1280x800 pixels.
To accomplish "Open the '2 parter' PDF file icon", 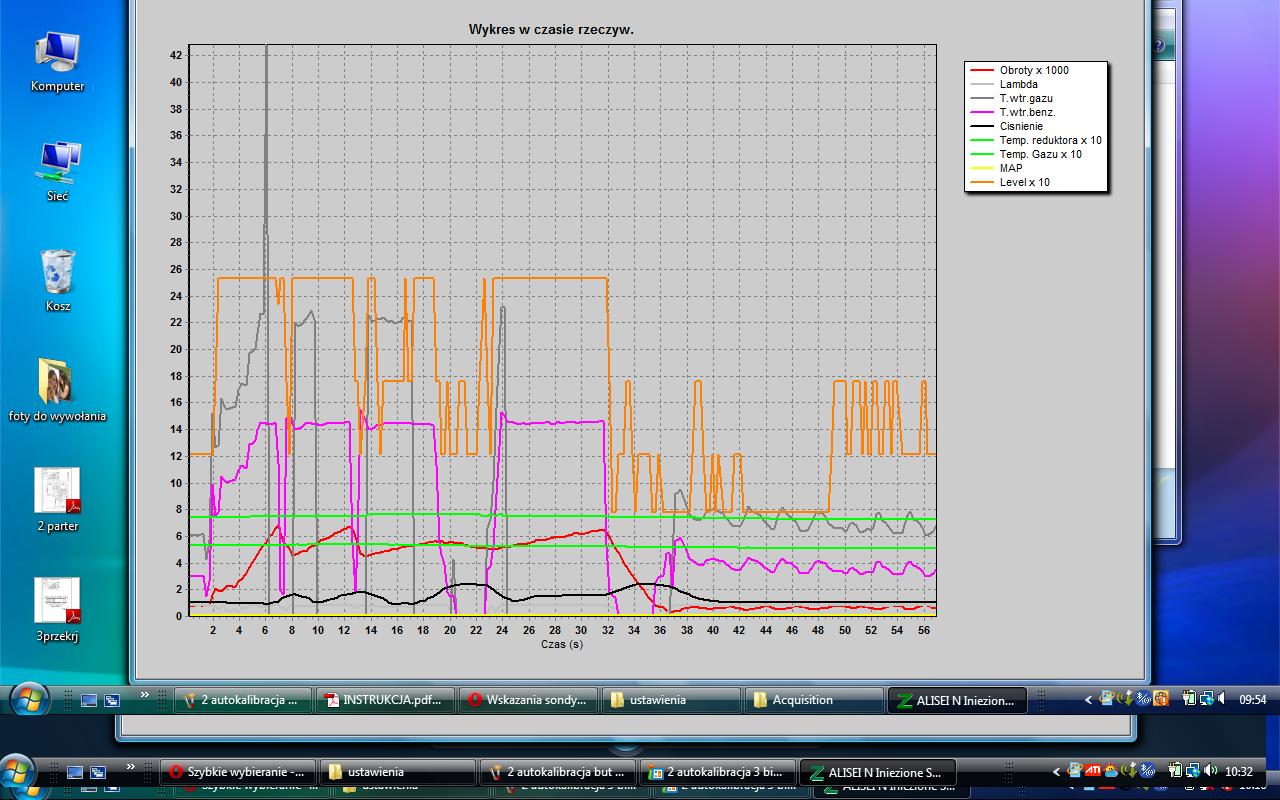I will click(x=57, y=500).
